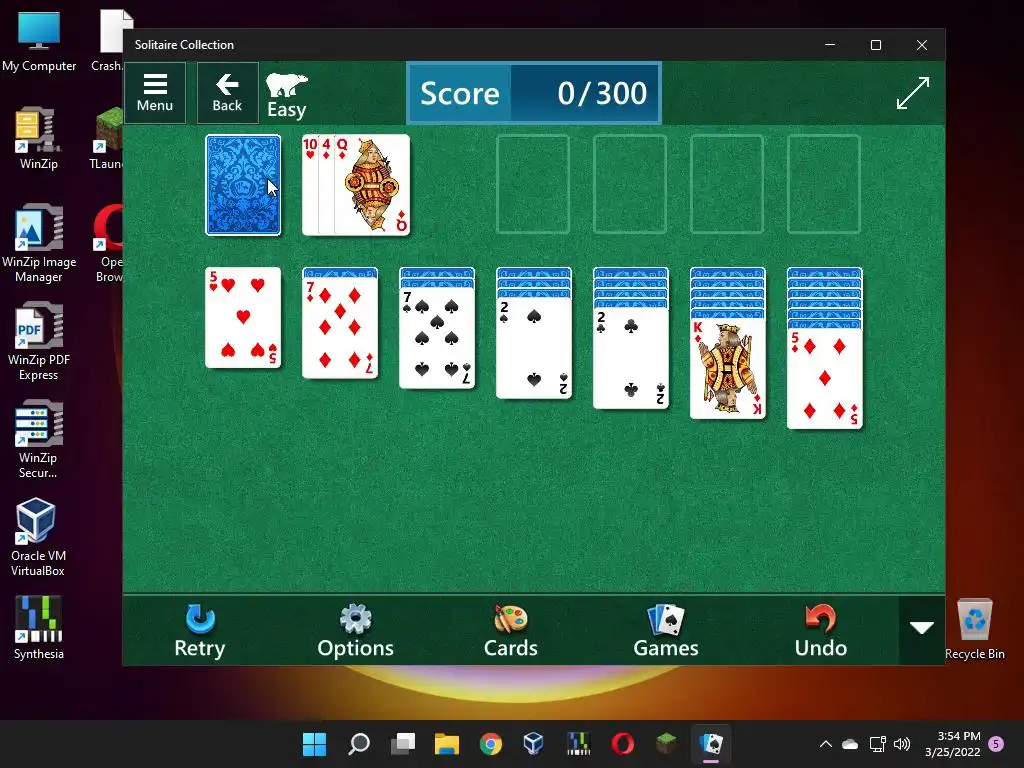Open the Windows Start menu
The height and width of the screenshot is (768, 1024).
coord(314,744)
